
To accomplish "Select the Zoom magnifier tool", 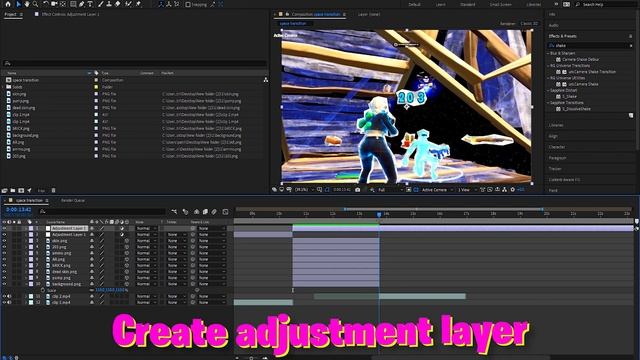I will tap(36, 4).
